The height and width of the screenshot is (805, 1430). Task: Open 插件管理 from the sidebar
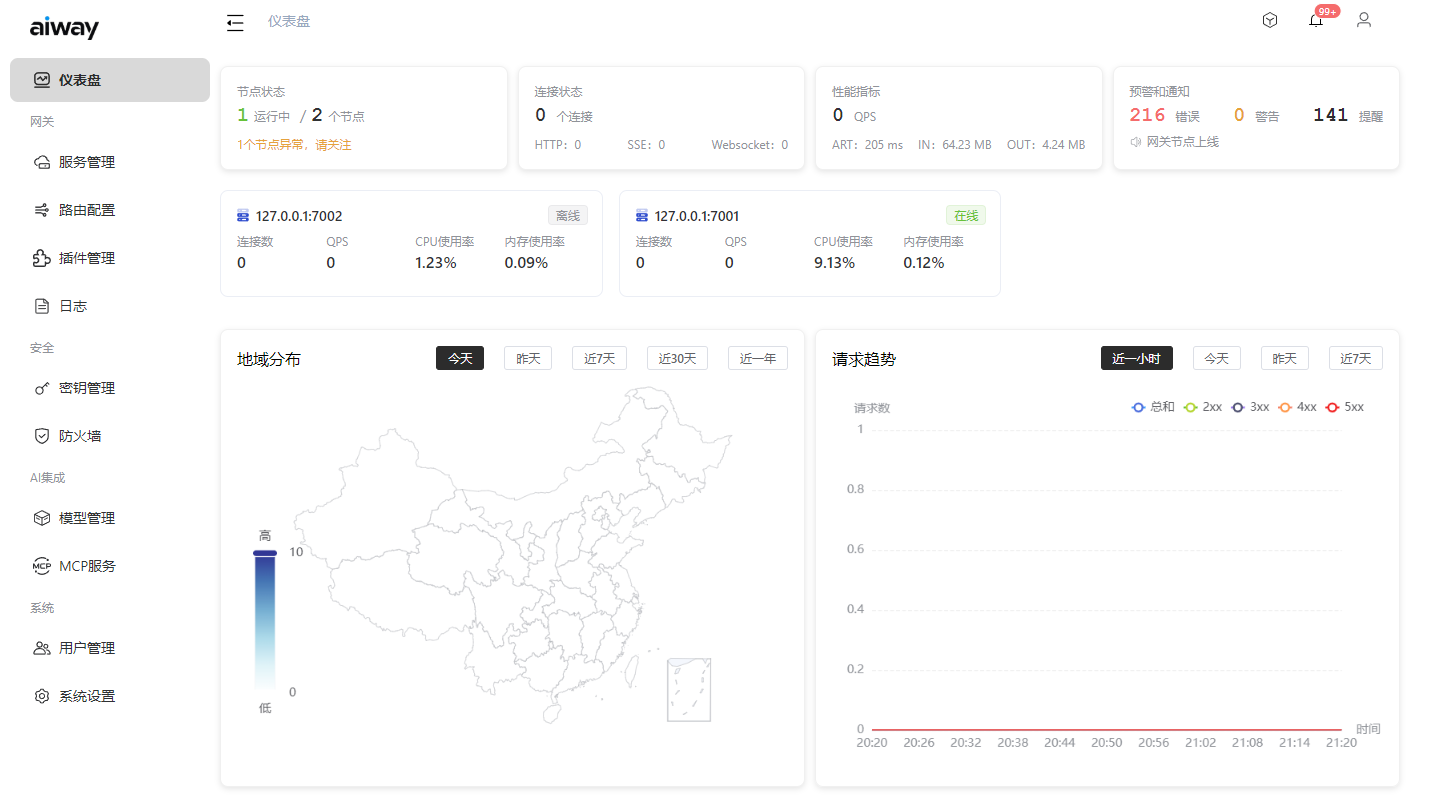(x=87, y=258)
